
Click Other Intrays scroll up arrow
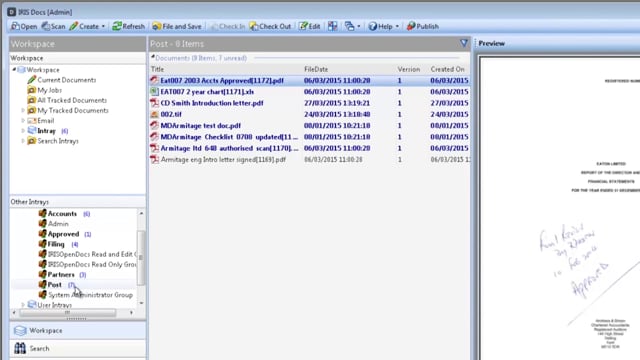[x=141, y=213]
